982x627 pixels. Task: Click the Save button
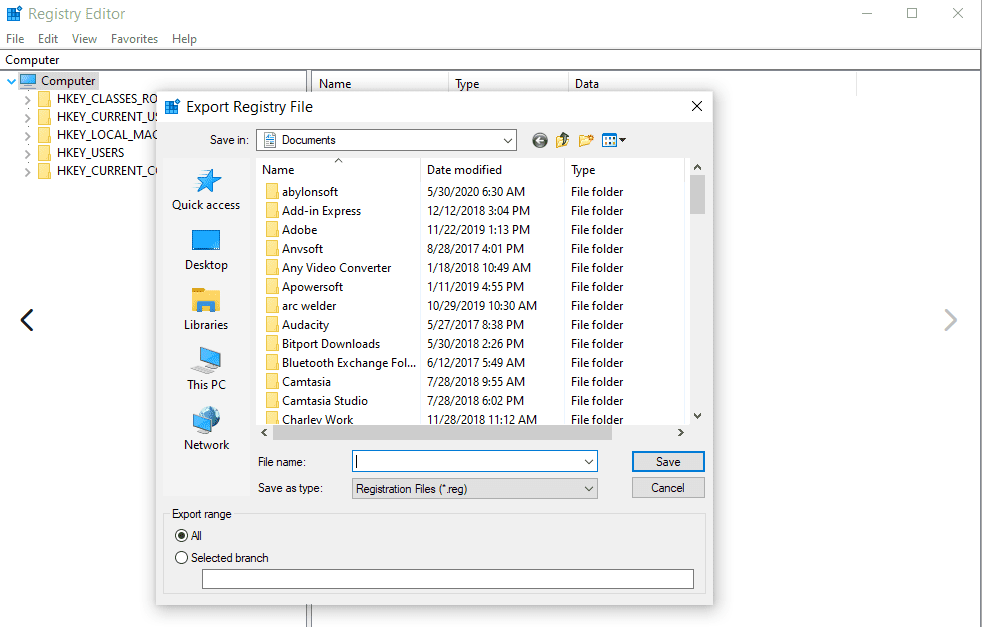click(x=668, y=462)
